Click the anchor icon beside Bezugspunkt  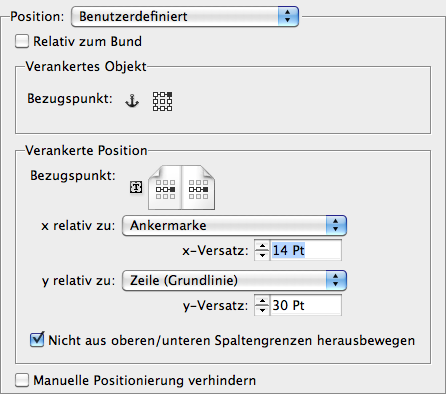(x=132, y=101)
